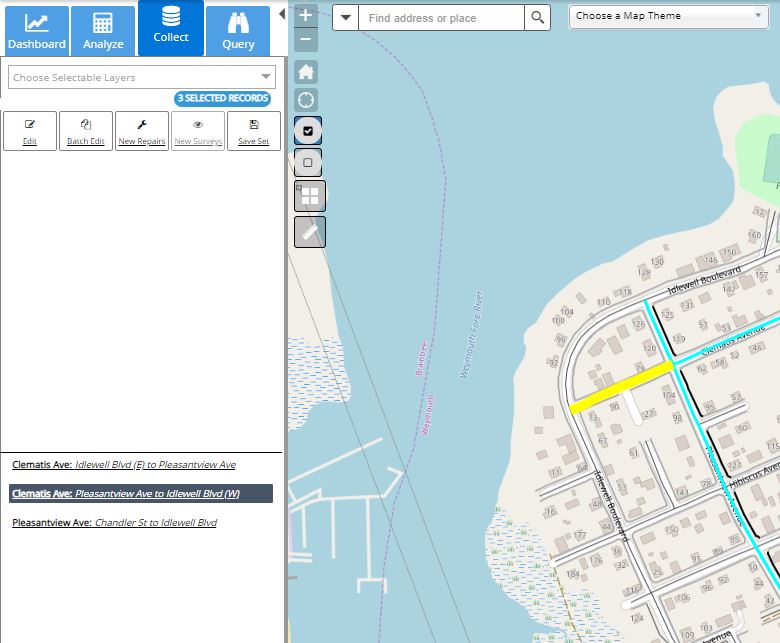Select Pleasantview Ave Chandler St record
Viewport: 780px width, 643px height.
(x=114, y=523)
